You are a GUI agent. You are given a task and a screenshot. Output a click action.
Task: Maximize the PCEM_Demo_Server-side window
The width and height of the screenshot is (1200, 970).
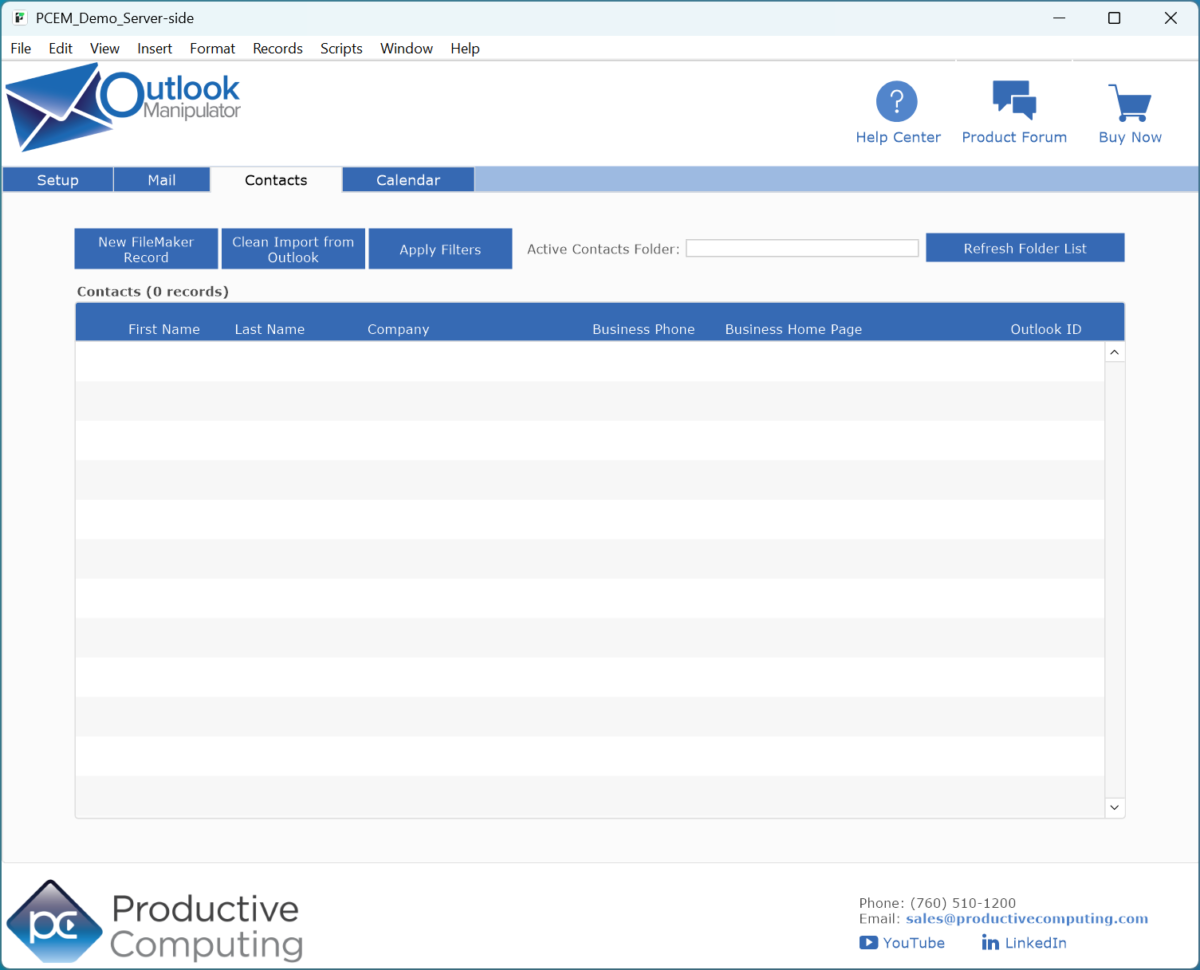coord(1114,18)
